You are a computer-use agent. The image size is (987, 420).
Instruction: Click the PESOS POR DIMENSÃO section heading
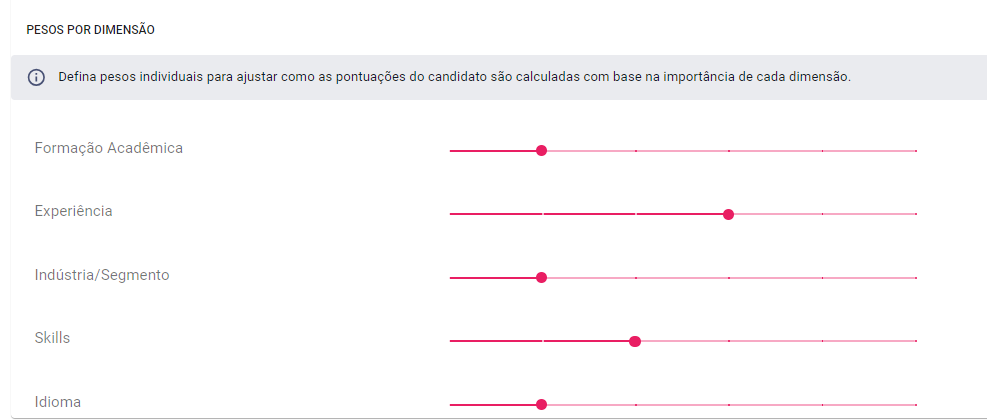pos(91,30)
